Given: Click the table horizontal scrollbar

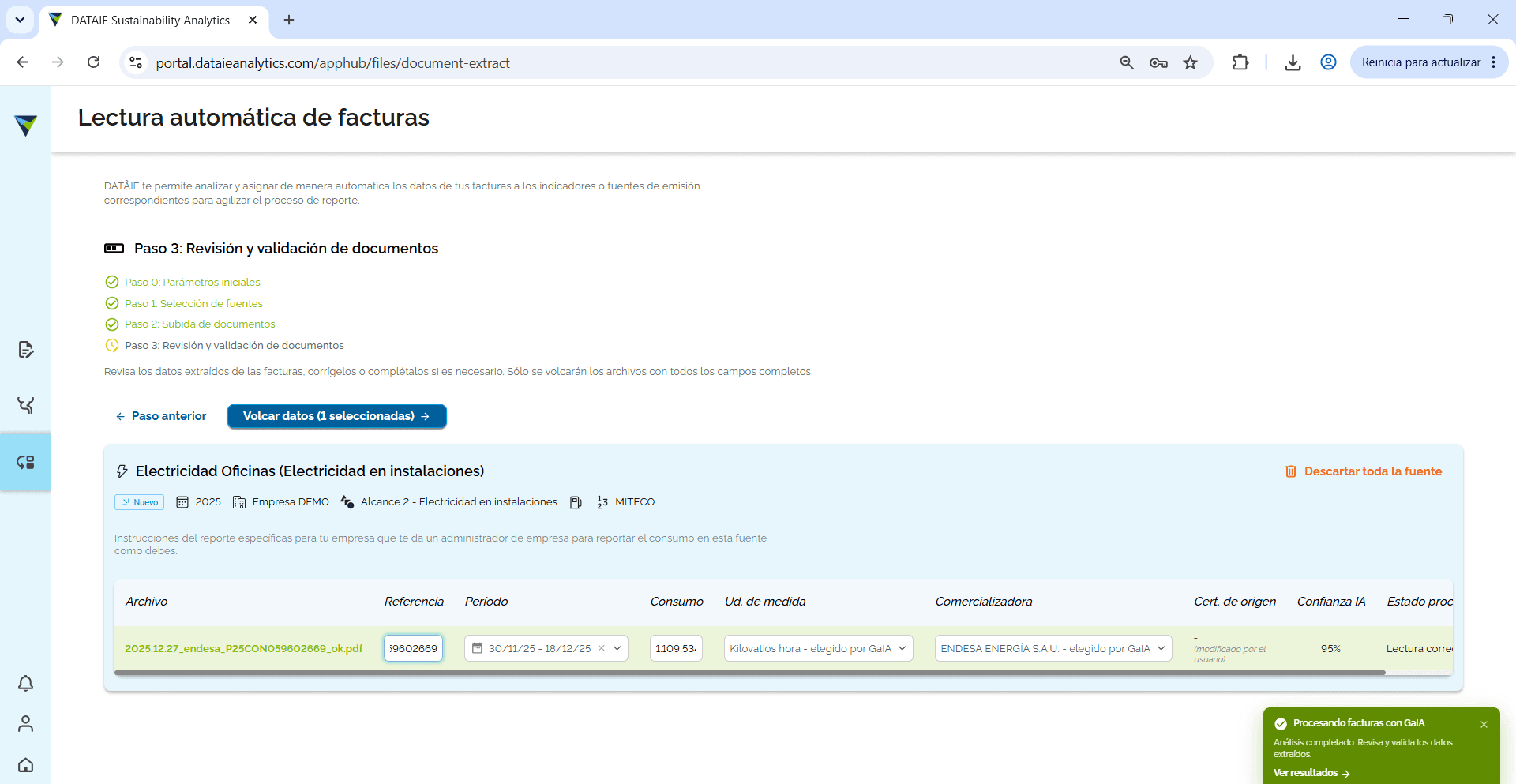Looking at the screenshot, I should tap(750, 673).
